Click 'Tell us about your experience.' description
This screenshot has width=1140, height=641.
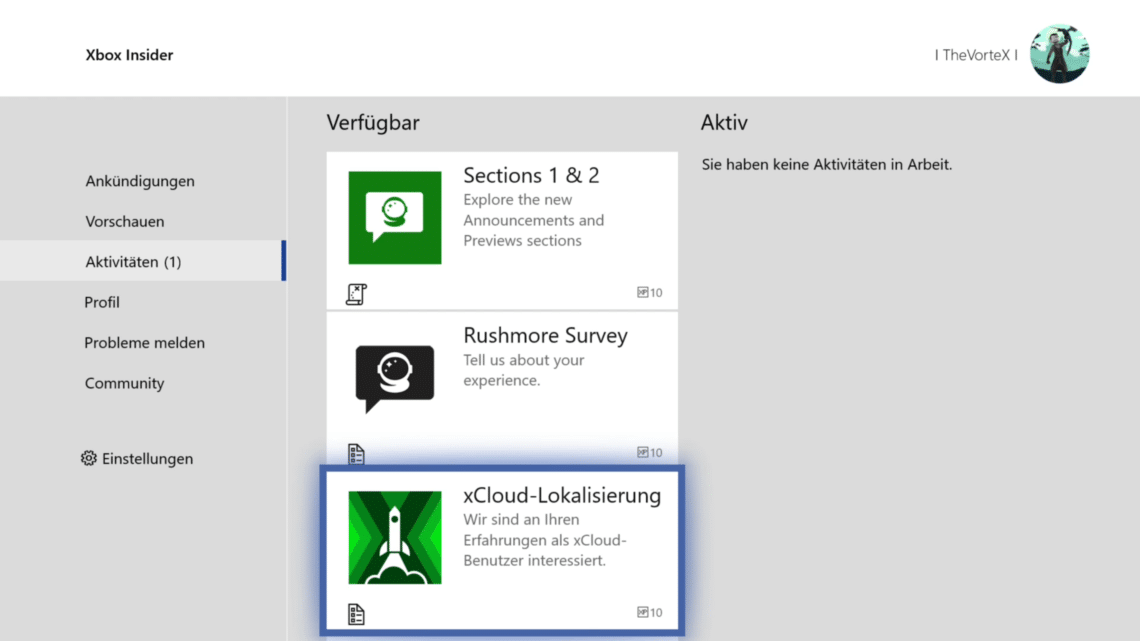pyautogui.click(x=524, y=370)
